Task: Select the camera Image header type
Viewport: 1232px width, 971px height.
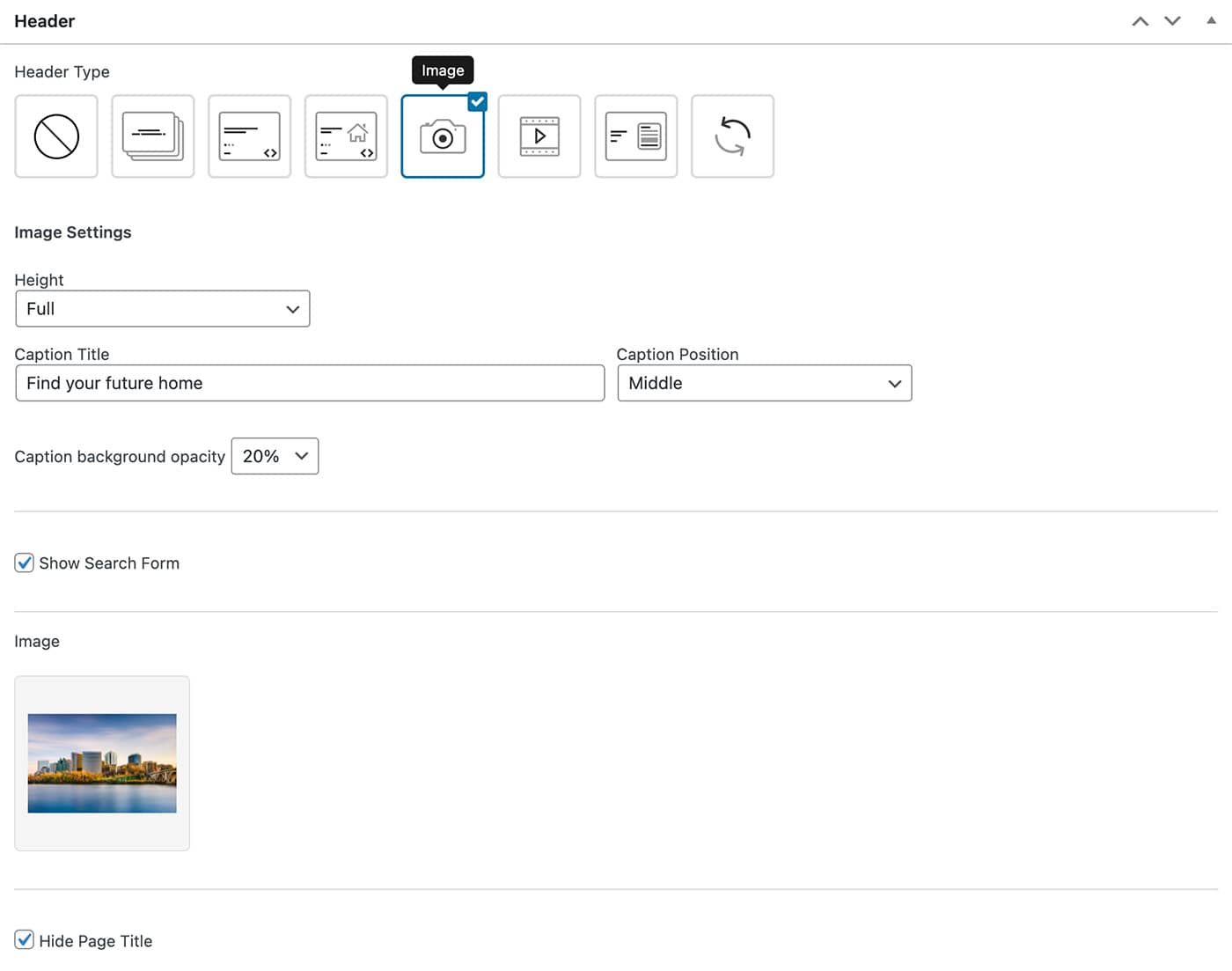Action: tap(443, 136)
